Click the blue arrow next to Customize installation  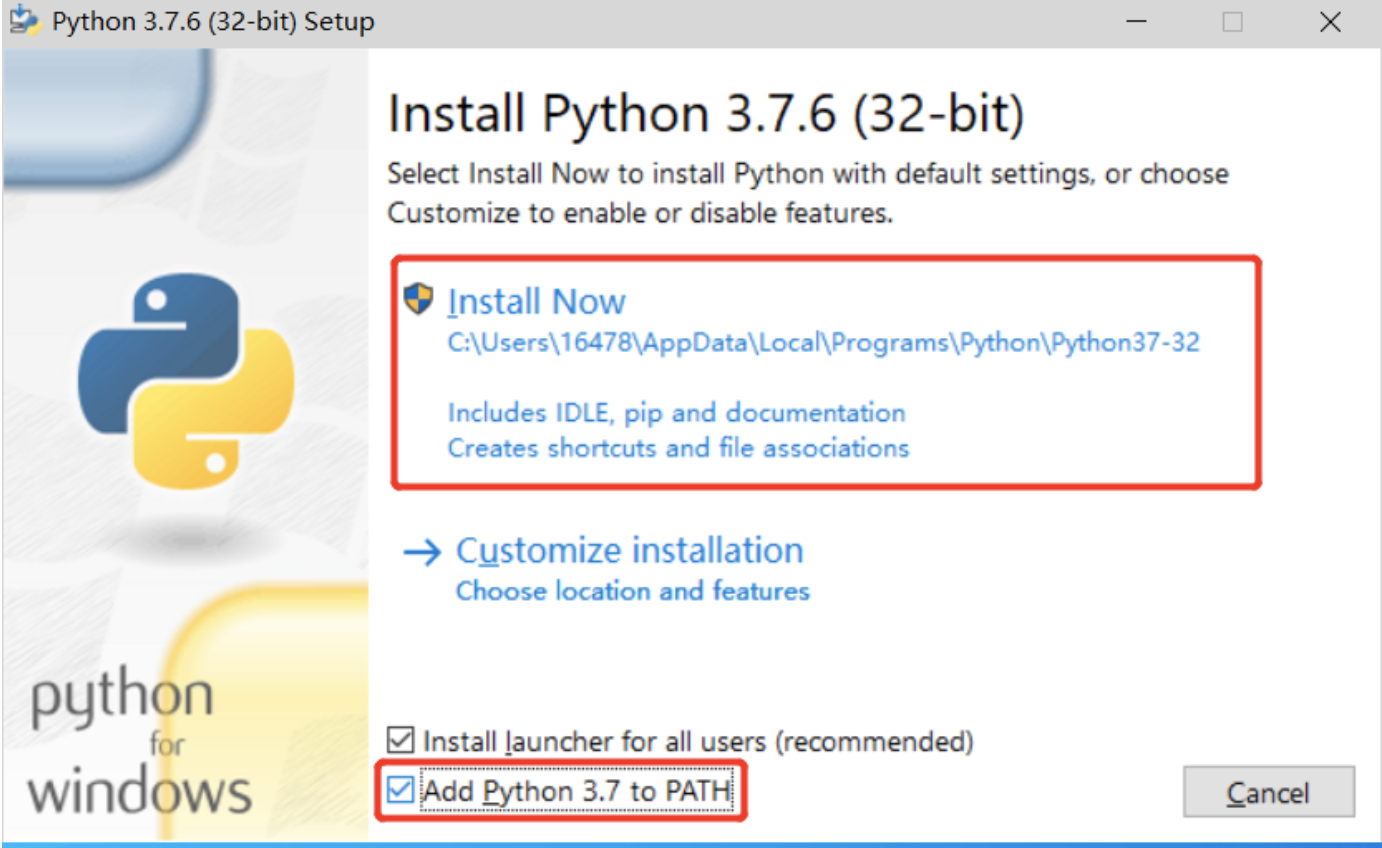[x=422, y=552]
